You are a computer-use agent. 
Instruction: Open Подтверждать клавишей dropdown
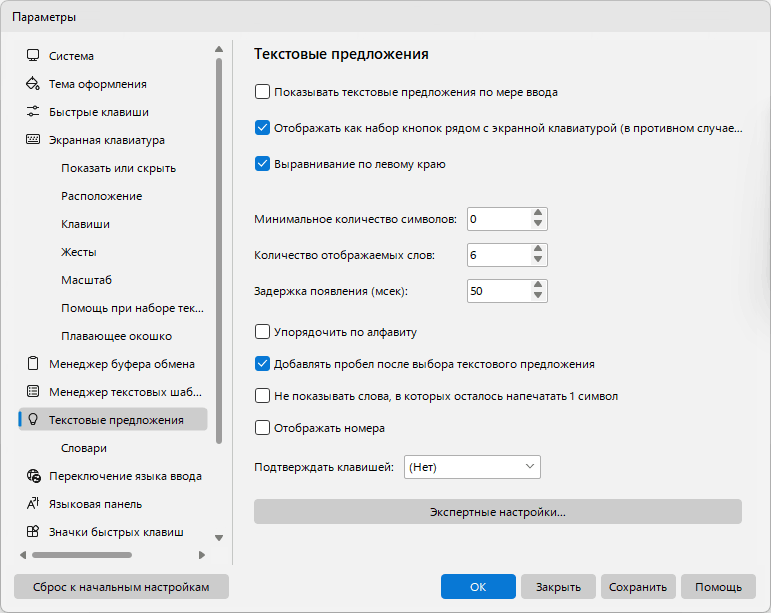click(472, 467)
